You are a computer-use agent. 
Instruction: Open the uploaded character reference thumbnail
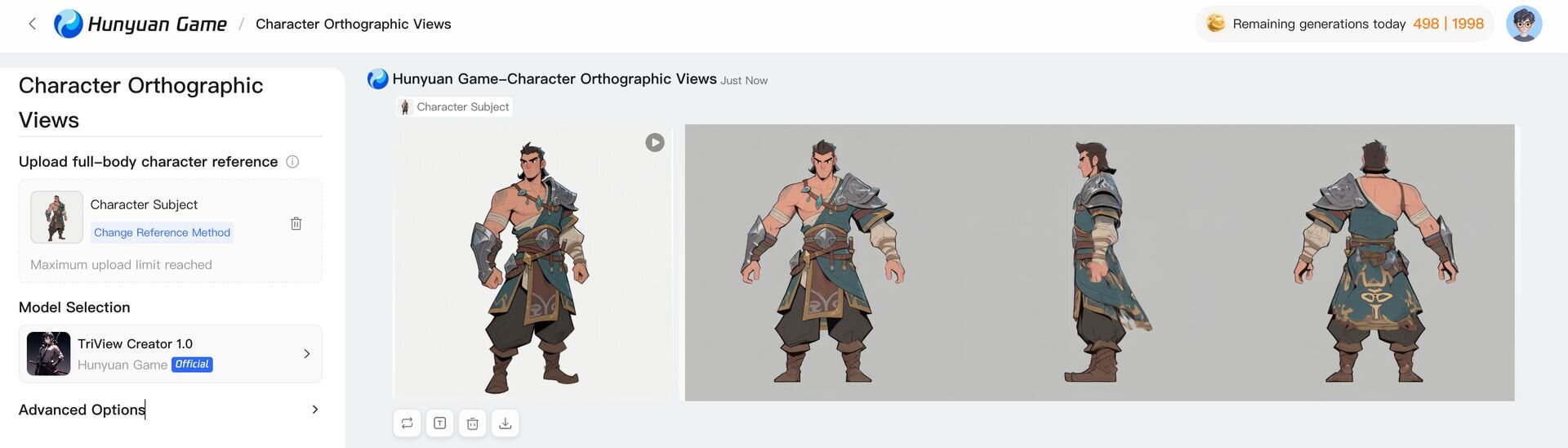pos(56,217)
